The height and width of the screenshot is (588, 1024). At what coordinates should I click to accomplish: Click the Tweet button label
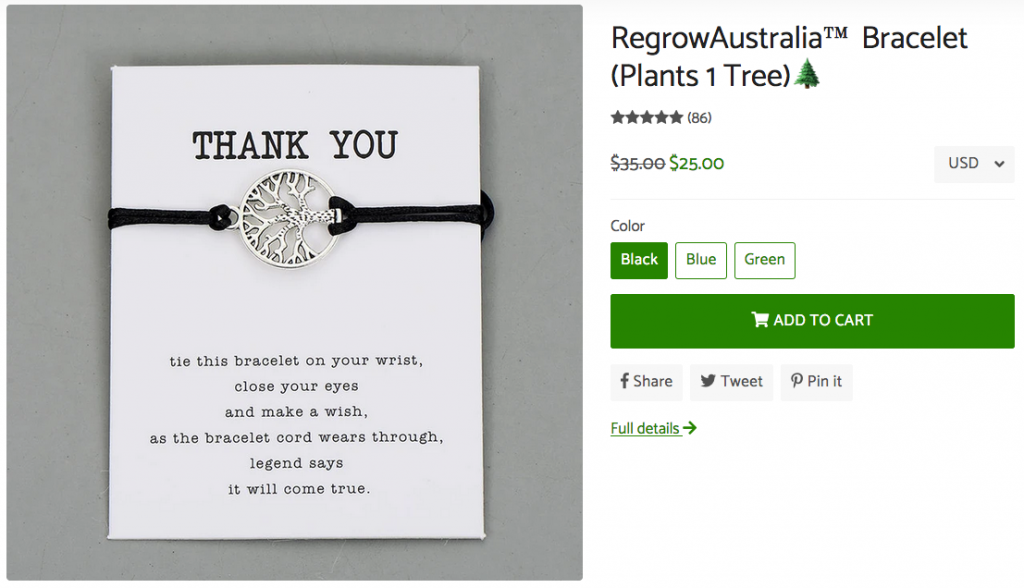point(741,381)
